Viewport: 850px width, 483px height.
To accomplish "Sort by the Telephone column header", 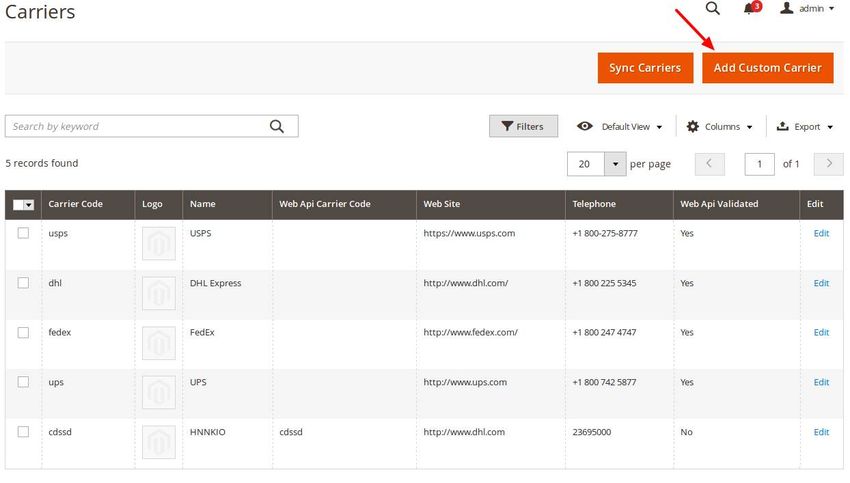I will click(619, 204).
